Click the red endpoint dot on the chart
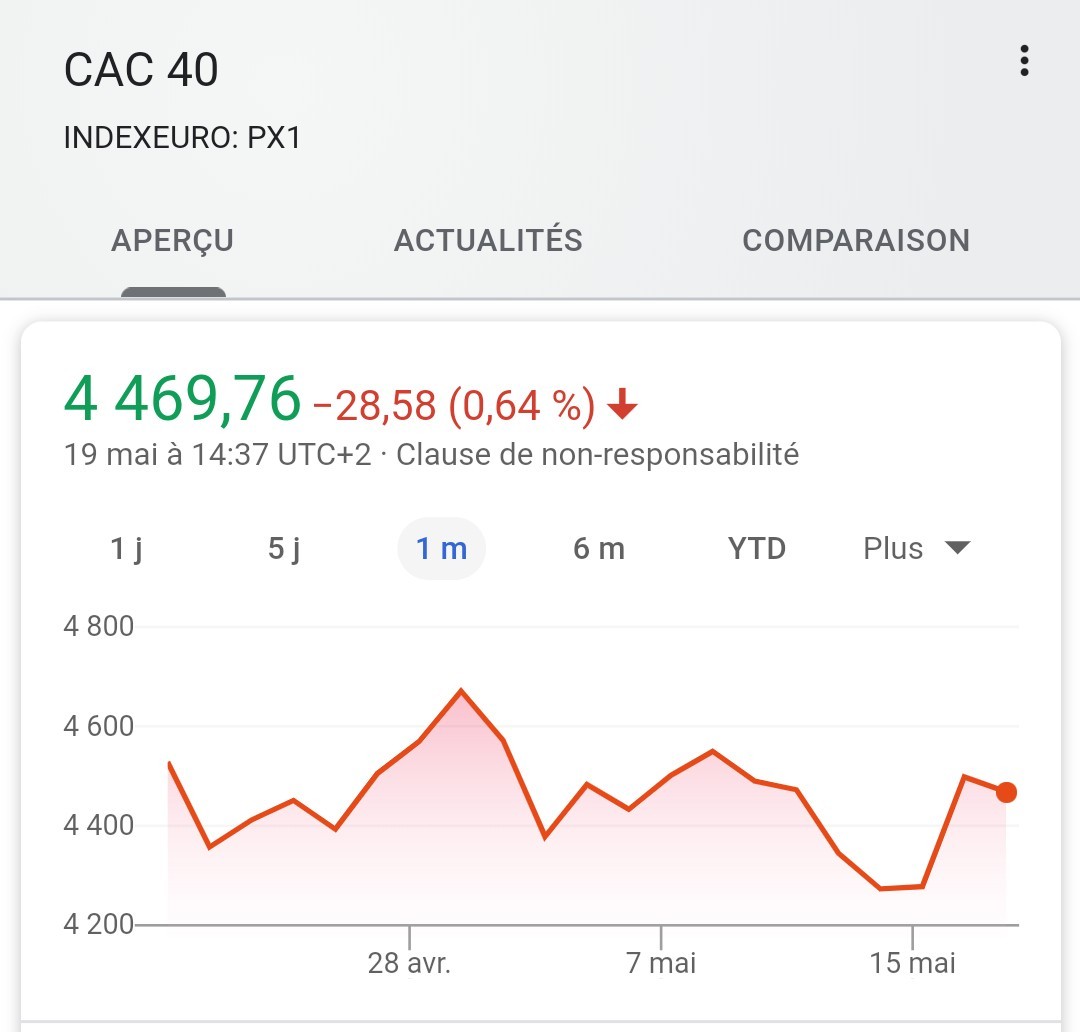 pyautogui.click(x=1006, y=793)
